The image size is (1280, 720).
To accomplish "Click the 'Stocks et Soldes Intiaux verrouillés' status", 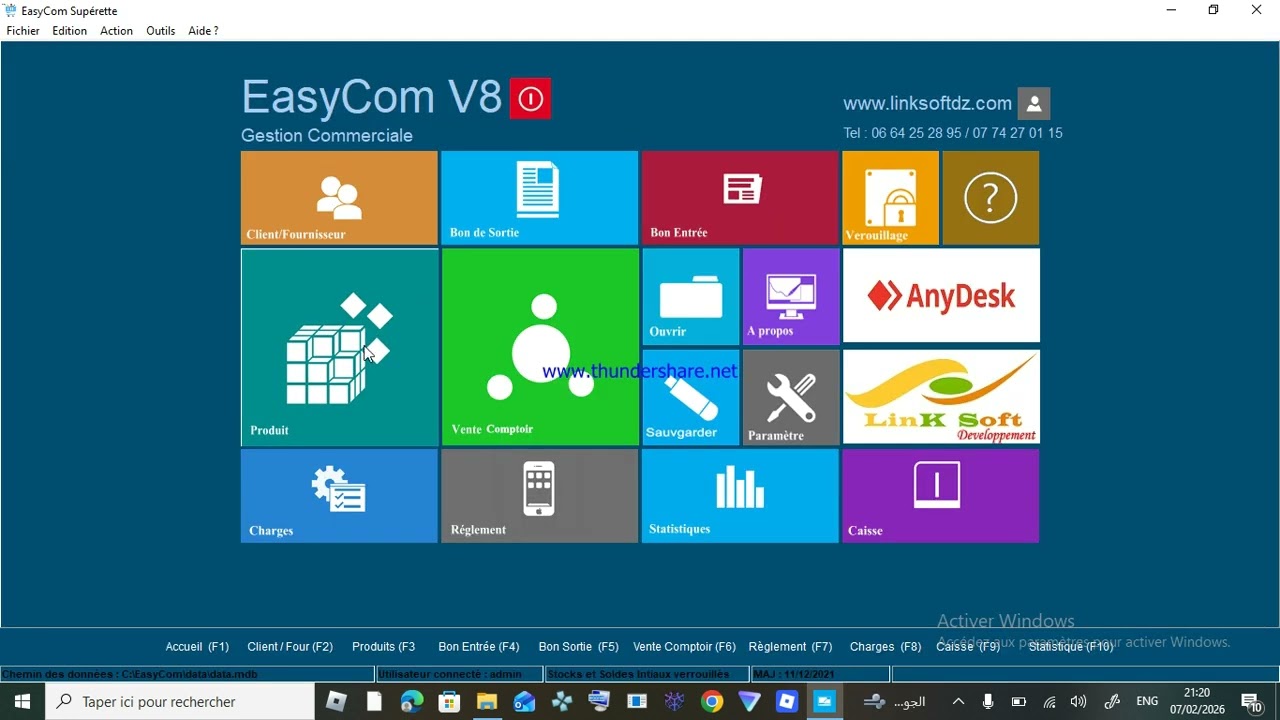I will pos(647,675).
